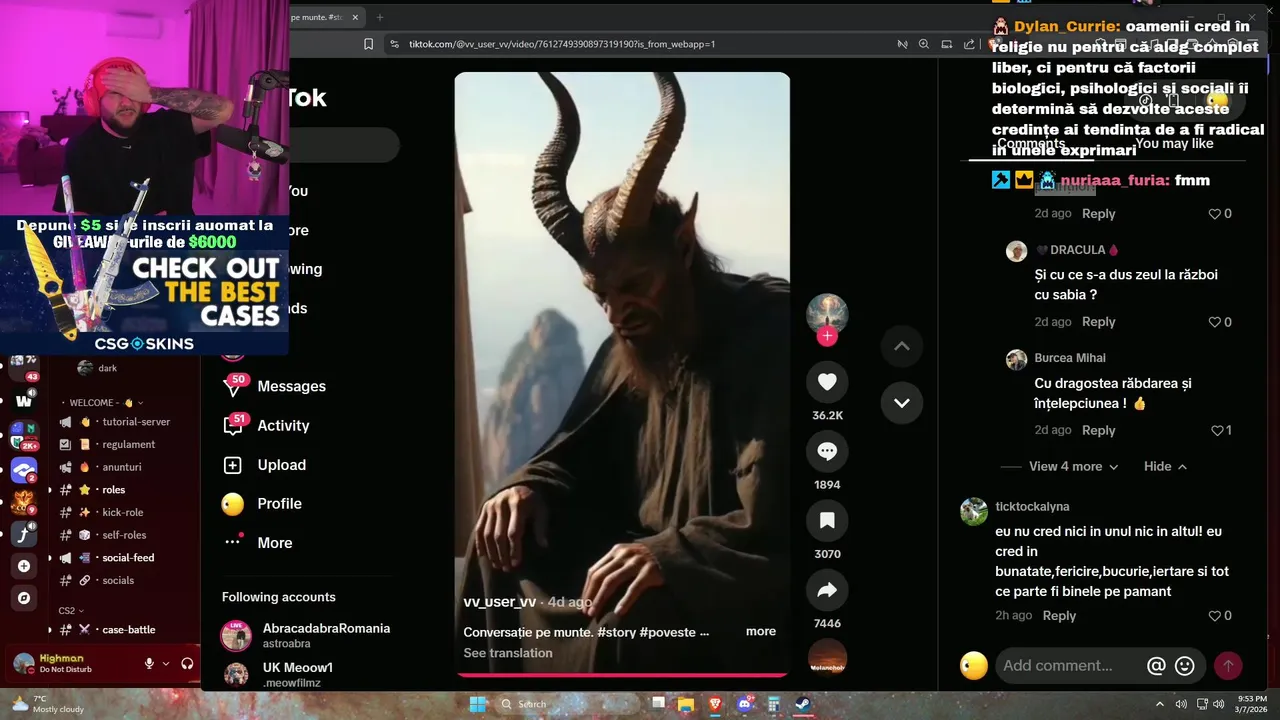The image size is (1280, 720).
Task: Like ticktockalyna's comment heart
Action: [x=1214, y=616]
